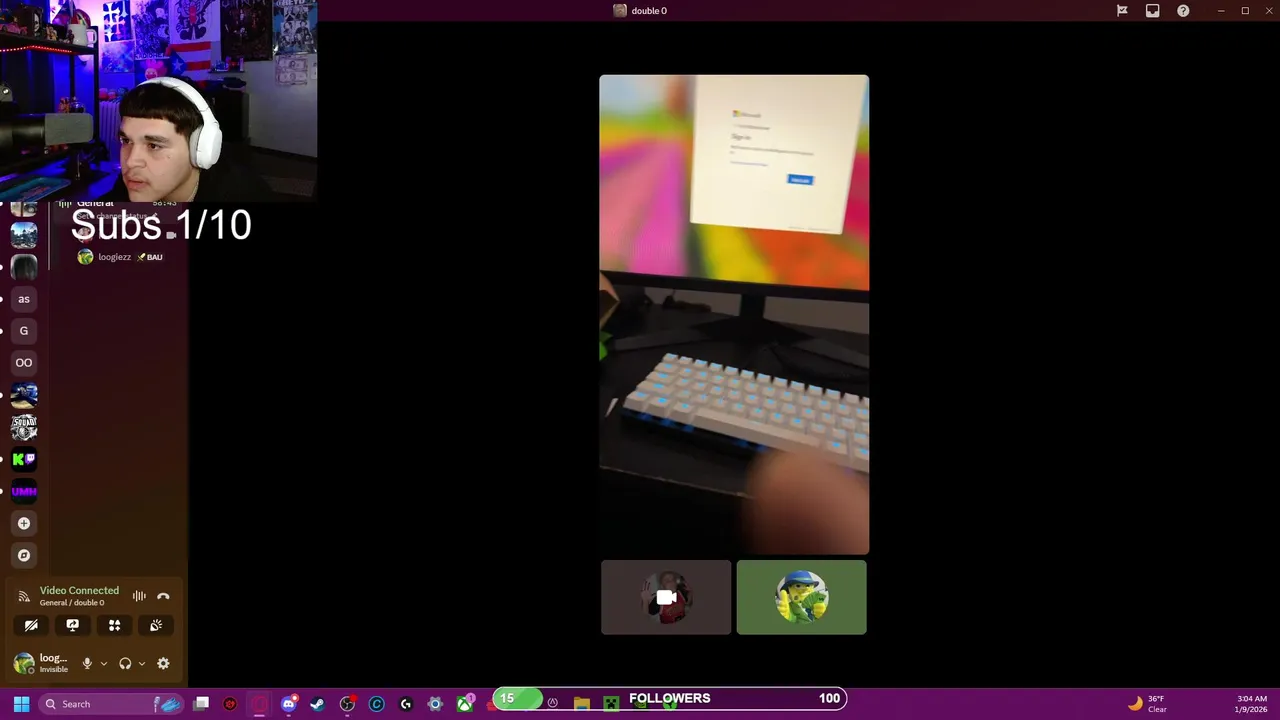Start an activity from voice panel
The height and width of the screenshot is (720, 1280).
click(x=114, y=625)
